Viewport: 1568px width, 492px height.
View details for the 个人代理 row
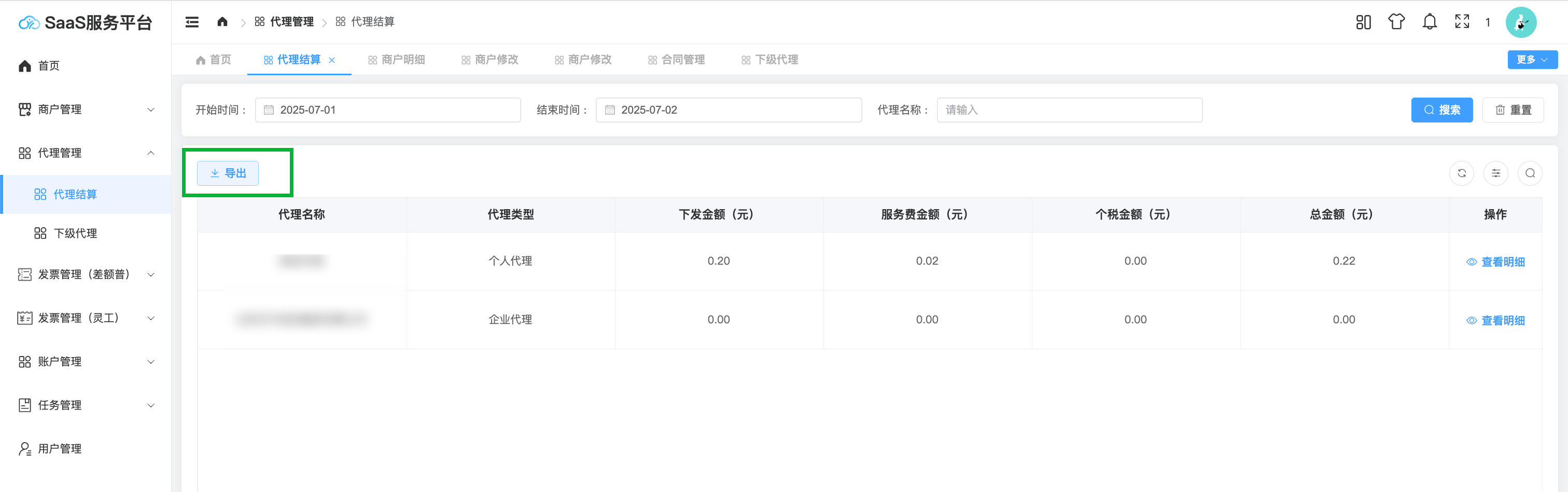(x=1495, y=262)
